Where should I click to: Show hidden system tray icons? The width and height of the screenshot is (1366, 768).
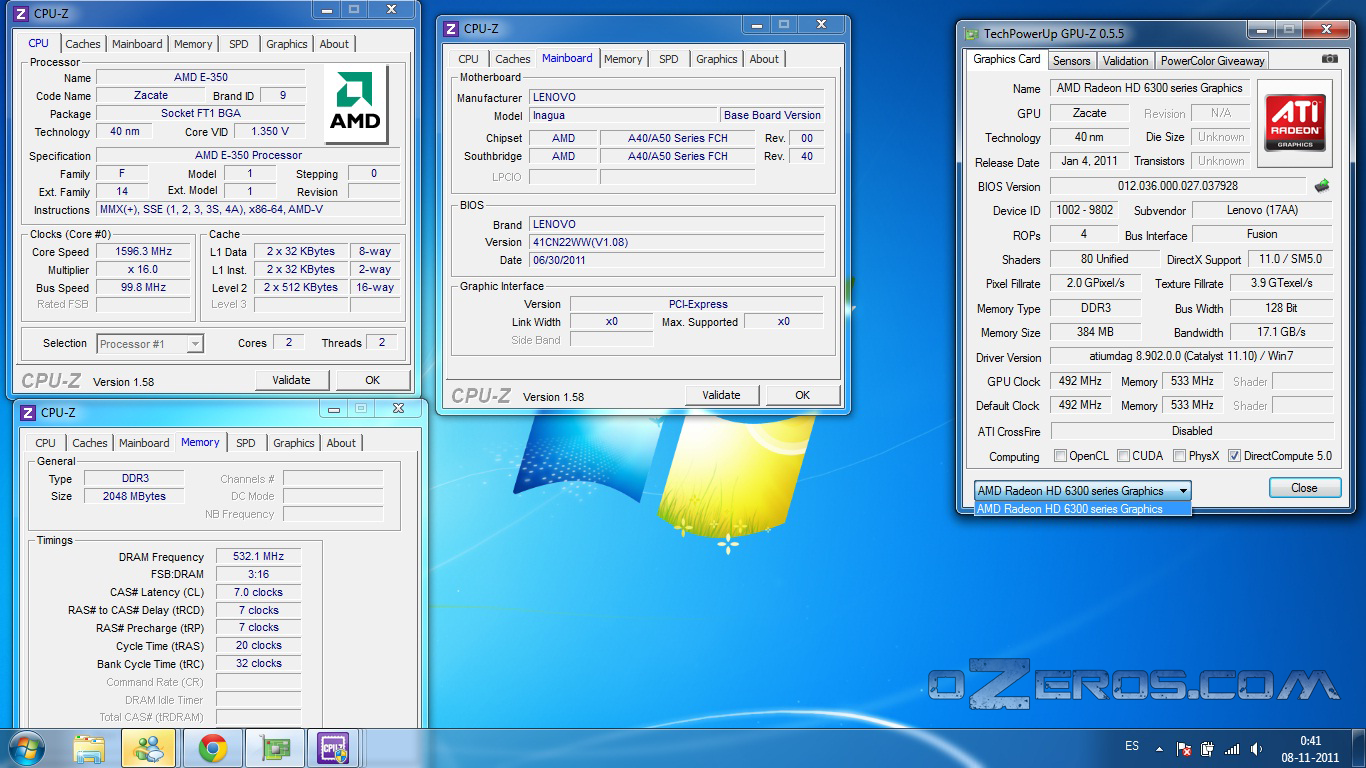(x=1160, y=748)
